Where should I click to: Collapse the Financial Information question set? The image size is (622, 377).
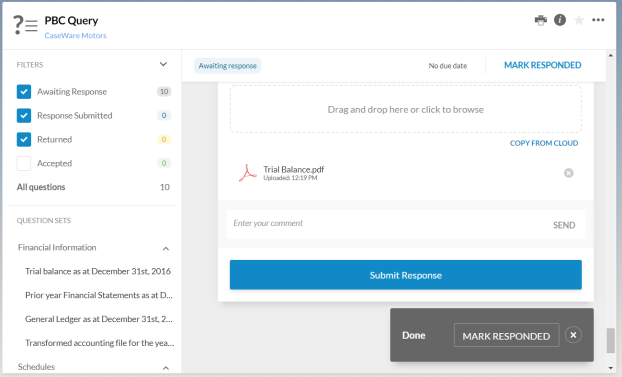(x=166, y=249)
